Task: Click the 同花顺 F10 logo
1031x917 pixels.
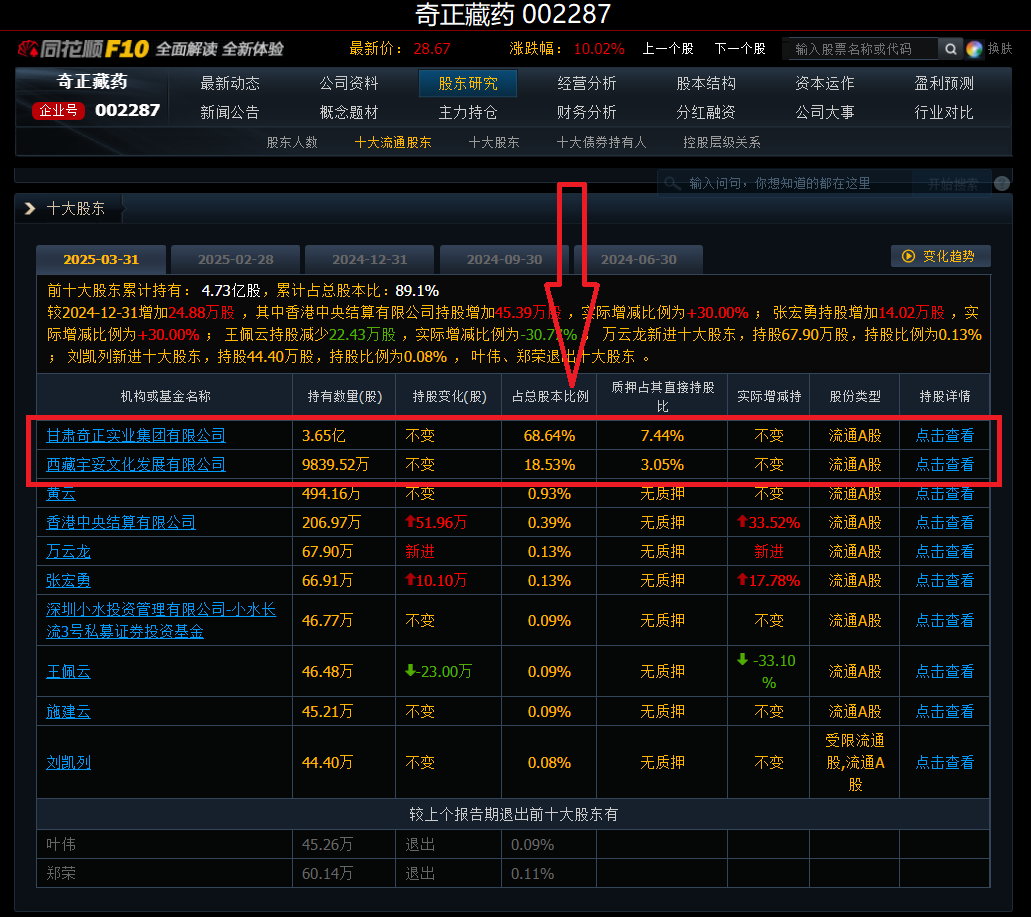Action: (x=84, y=49)
